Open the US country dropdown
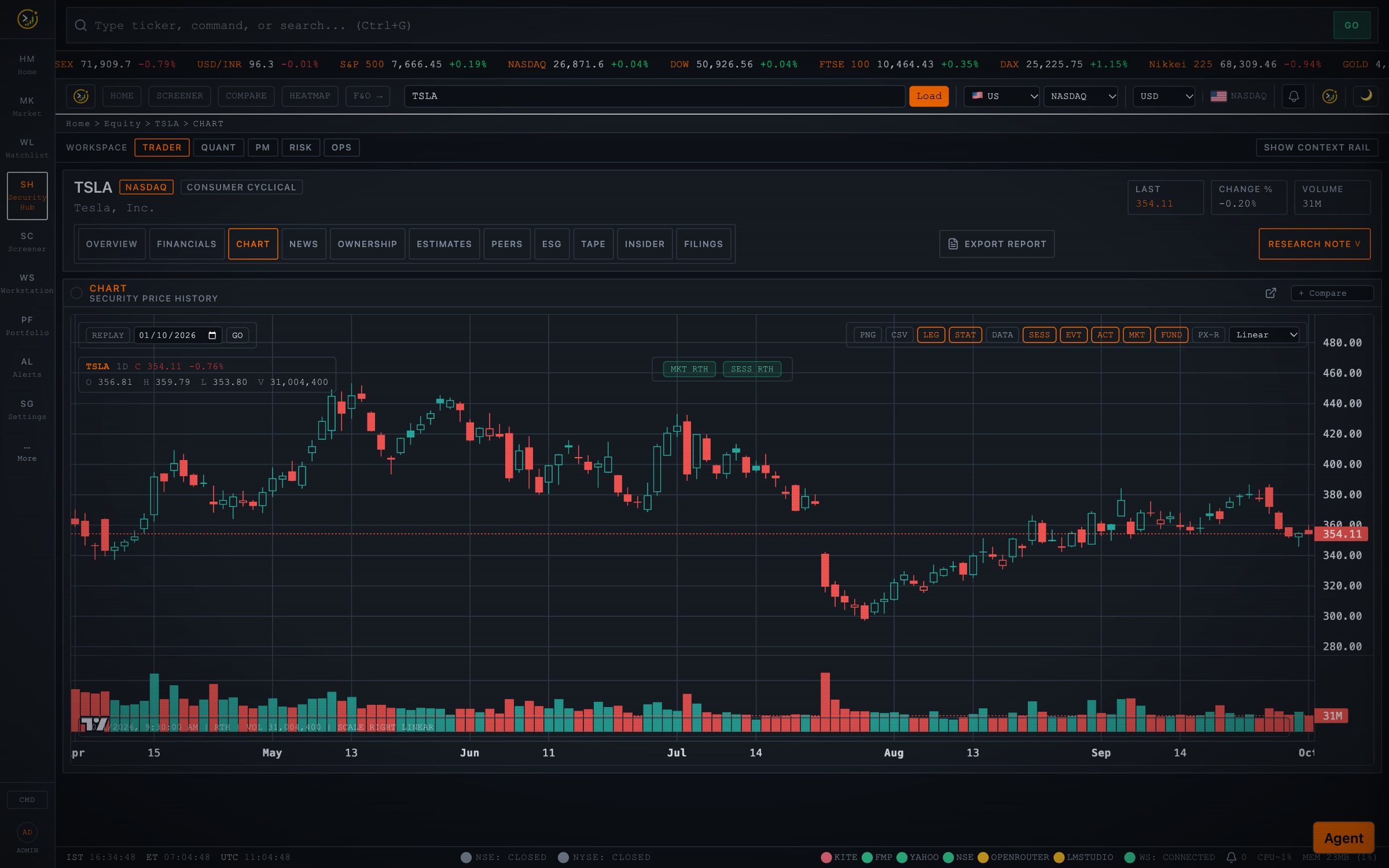The height and width of the screenshot is (868, 1389). (x=1001, y=96)
